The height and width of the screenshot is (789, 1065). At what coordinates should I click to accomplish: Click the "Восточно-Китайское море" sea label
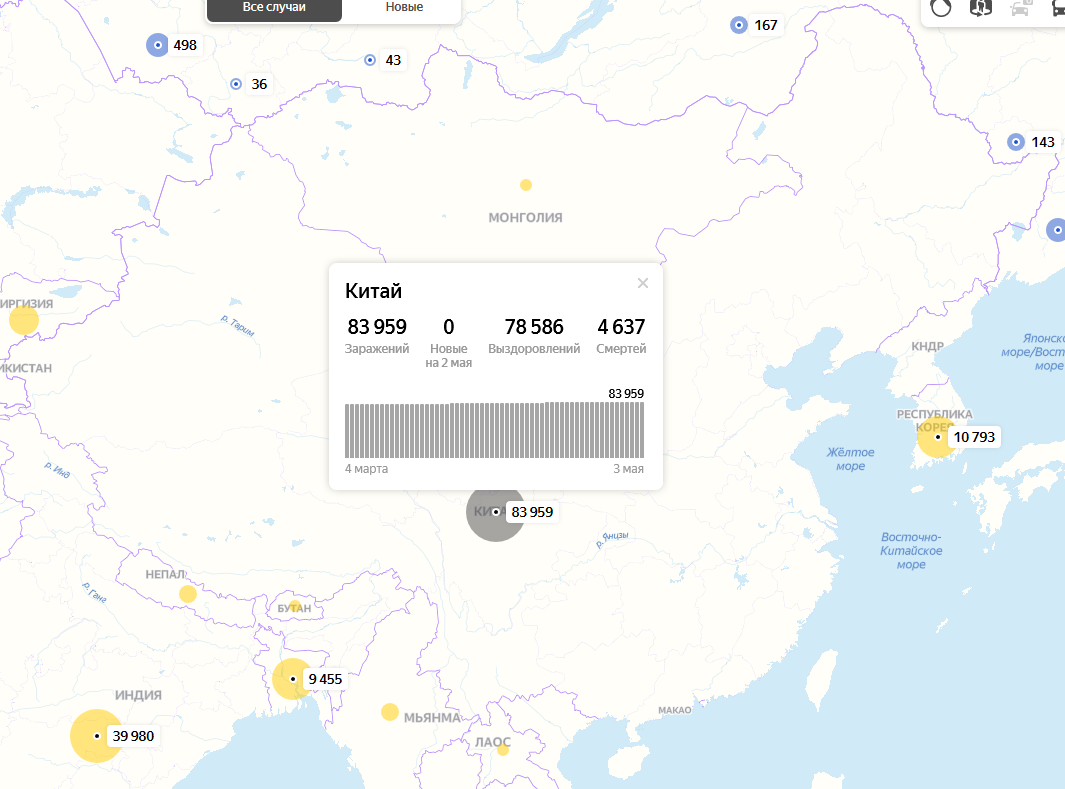pyautogui.click(x=911, y=551)
